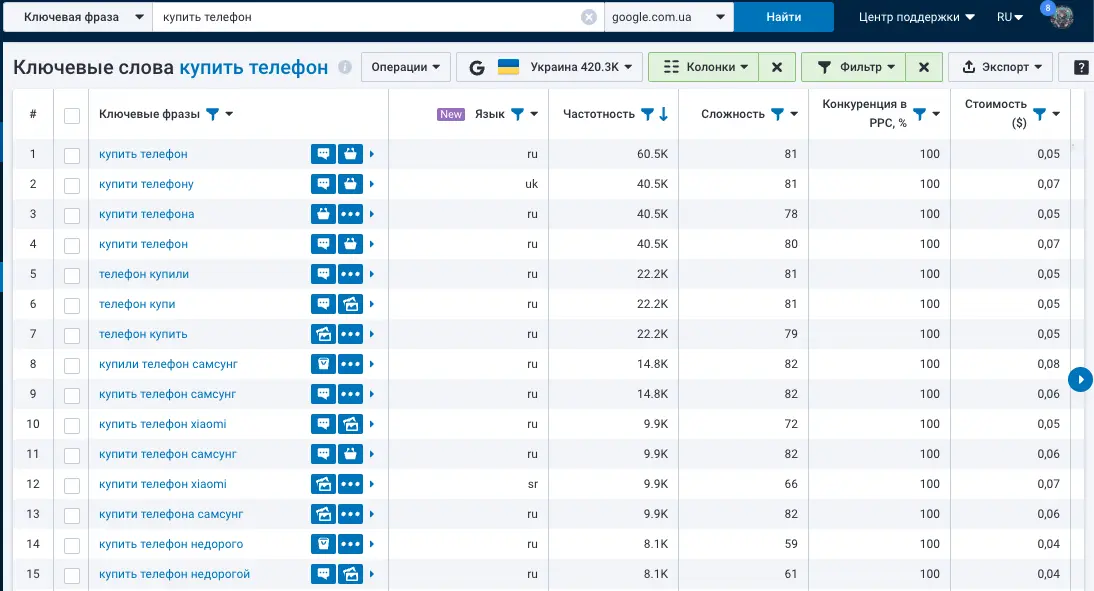Expand row arrow for 'купити телефон'
The width and height of the screenshot is (1094, 591).
point(372,244)
